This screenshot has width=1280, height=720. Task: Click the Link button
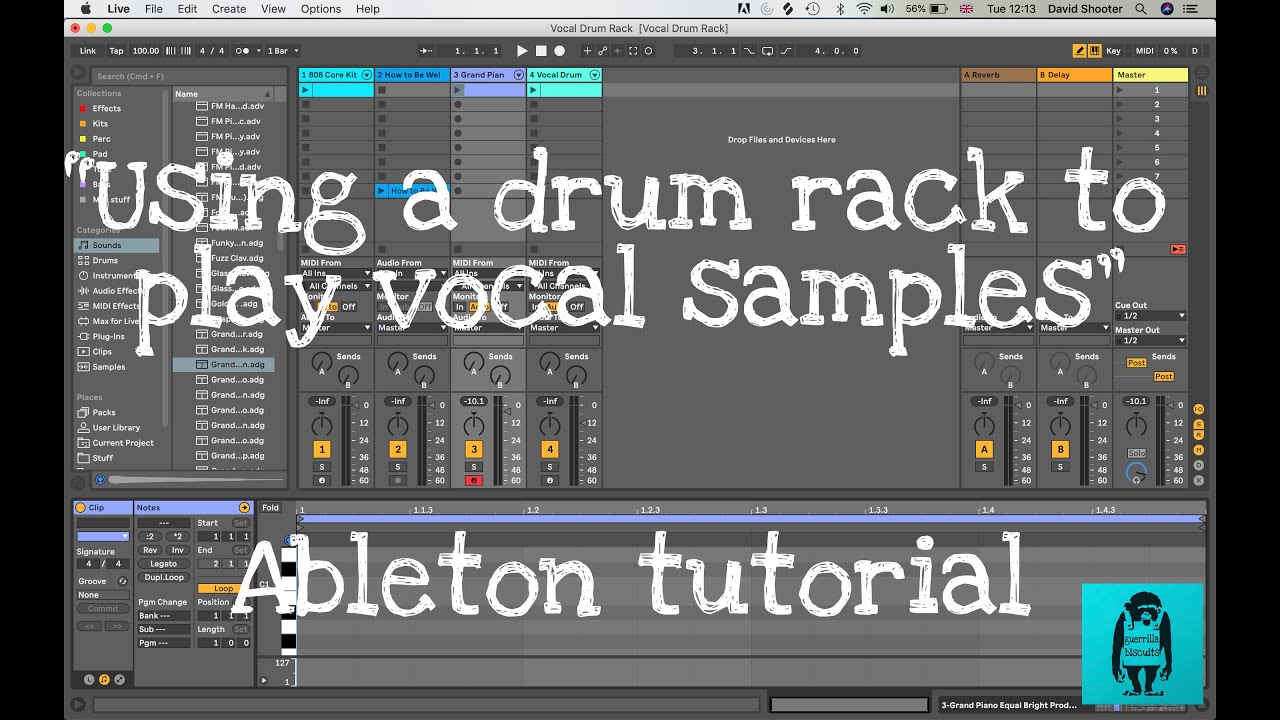click(88, 51)
